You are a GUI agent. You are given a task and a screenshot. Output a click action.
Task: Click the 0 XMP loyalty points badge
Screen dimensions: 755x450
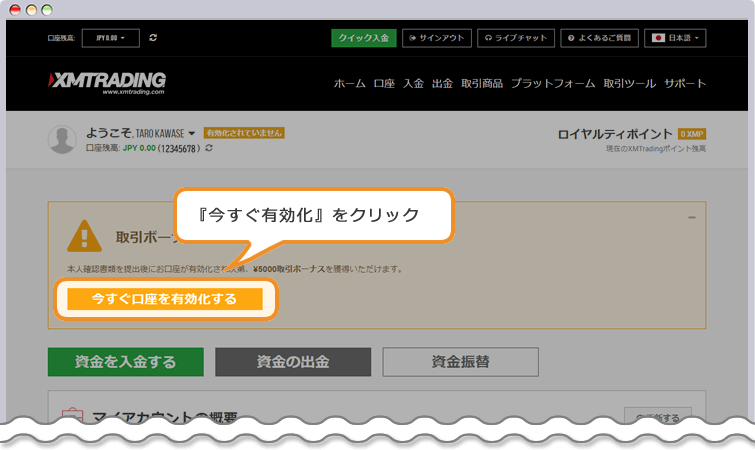click(x=692, y=133)
